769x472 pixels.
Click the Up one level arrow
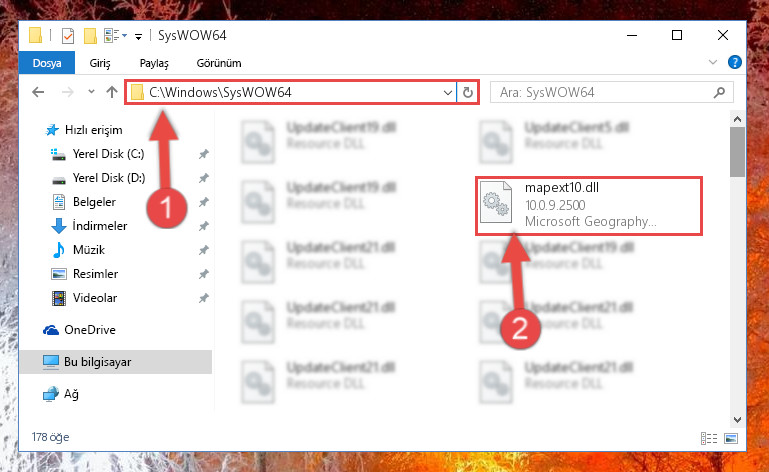click(112, 92)
